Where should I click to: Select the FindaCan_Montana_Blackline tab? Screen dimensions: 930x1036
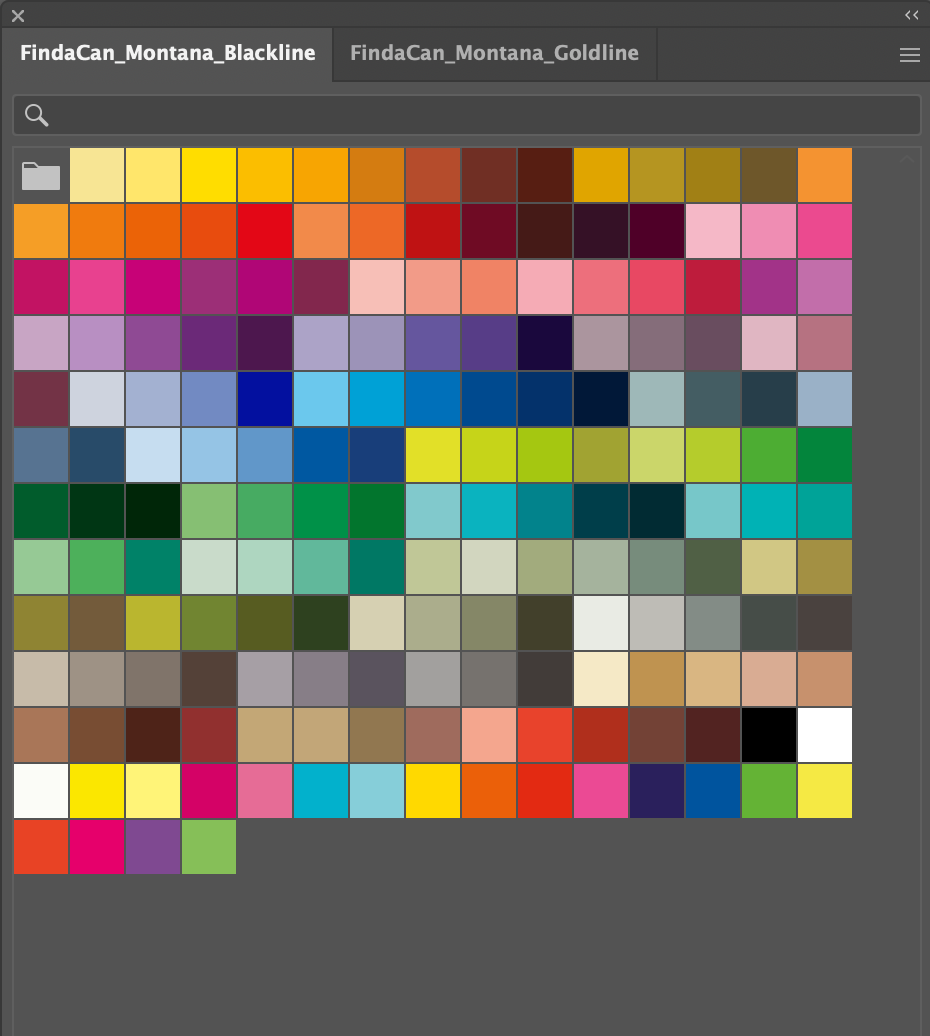(x=168, y=54)
